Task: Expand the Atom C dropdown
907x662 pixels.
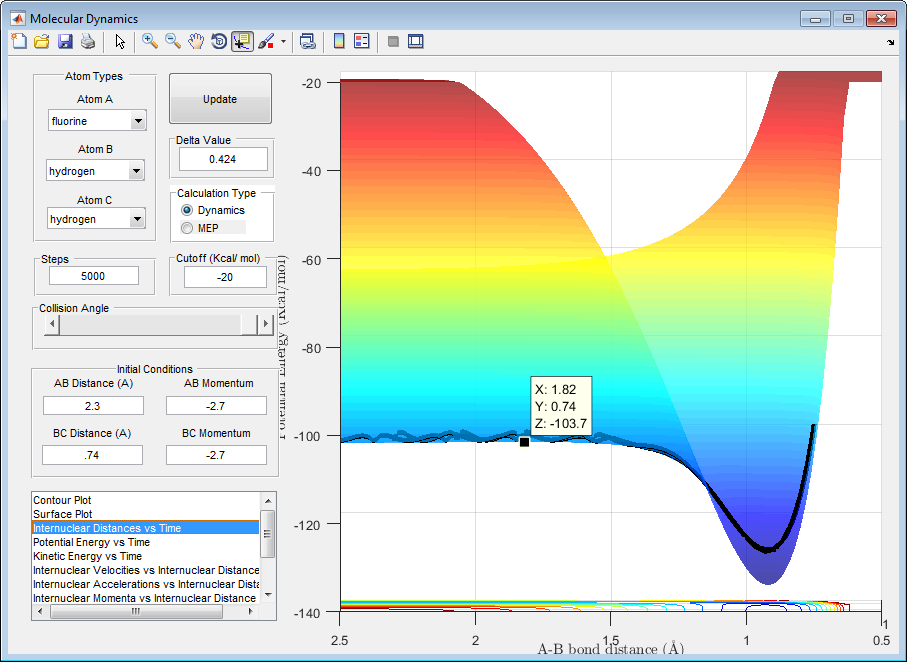Action: click(138, 220)
